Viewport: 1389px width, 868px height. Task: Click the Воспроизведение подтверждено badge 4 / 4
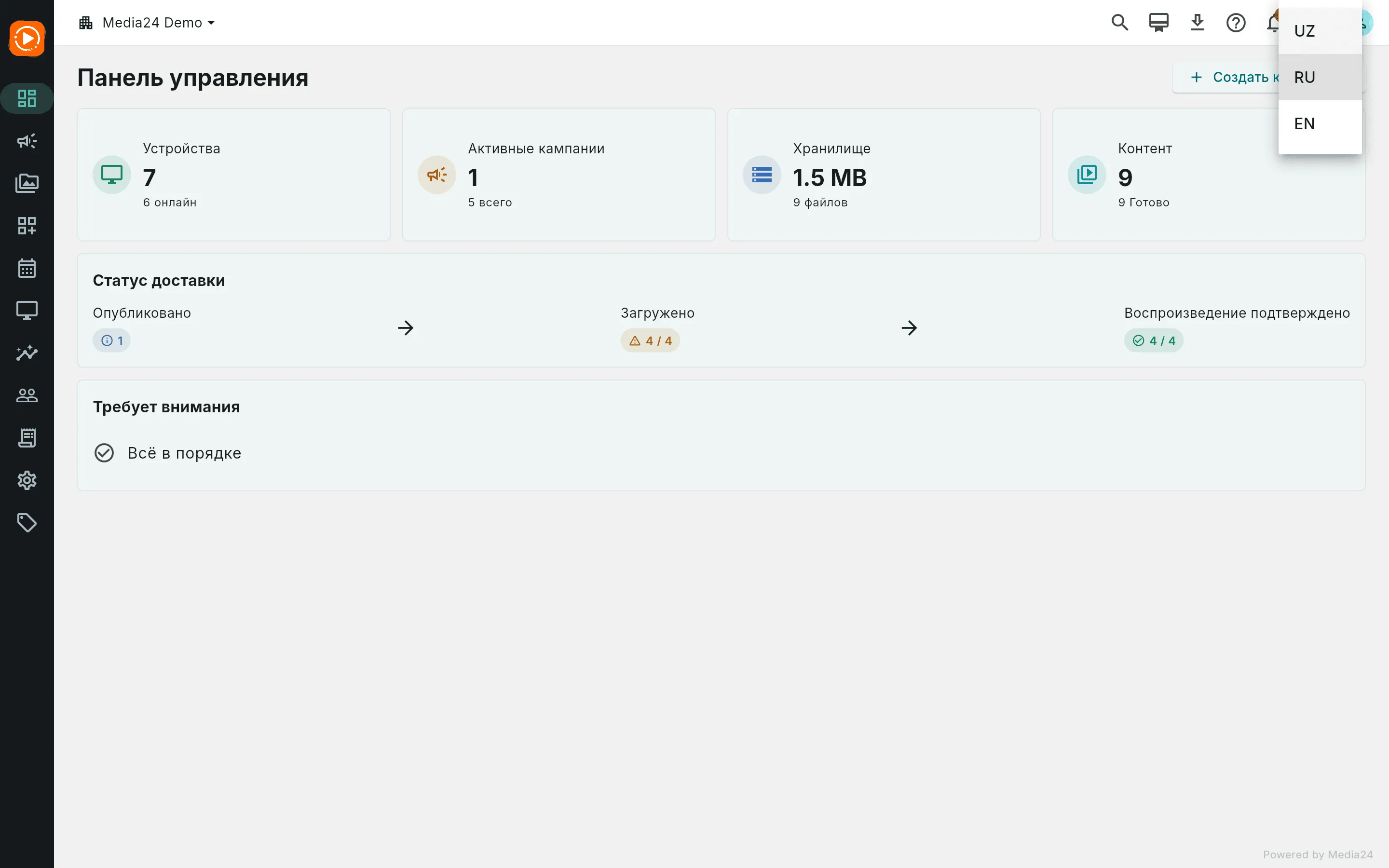(1153, 340)
